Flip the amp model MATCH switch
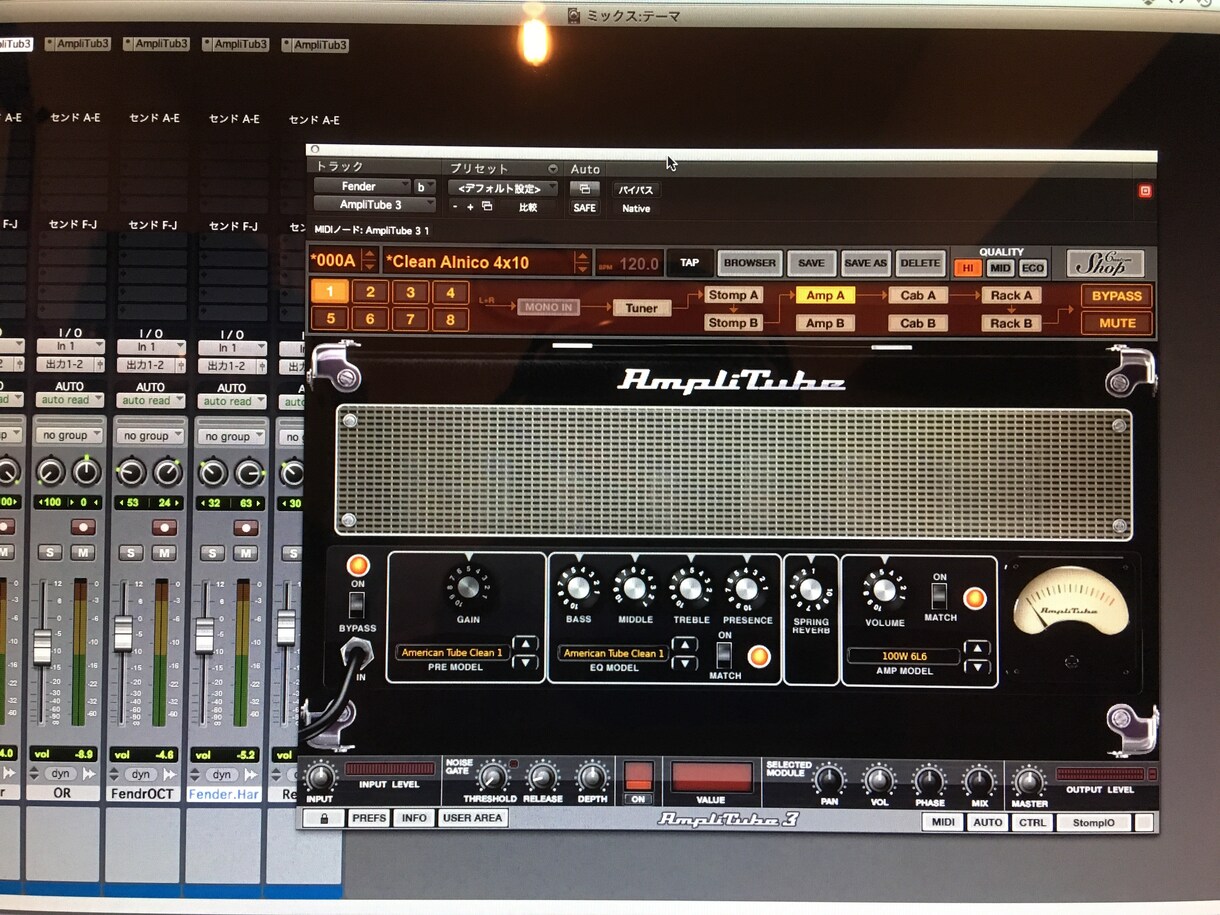 tap(939, 597)
